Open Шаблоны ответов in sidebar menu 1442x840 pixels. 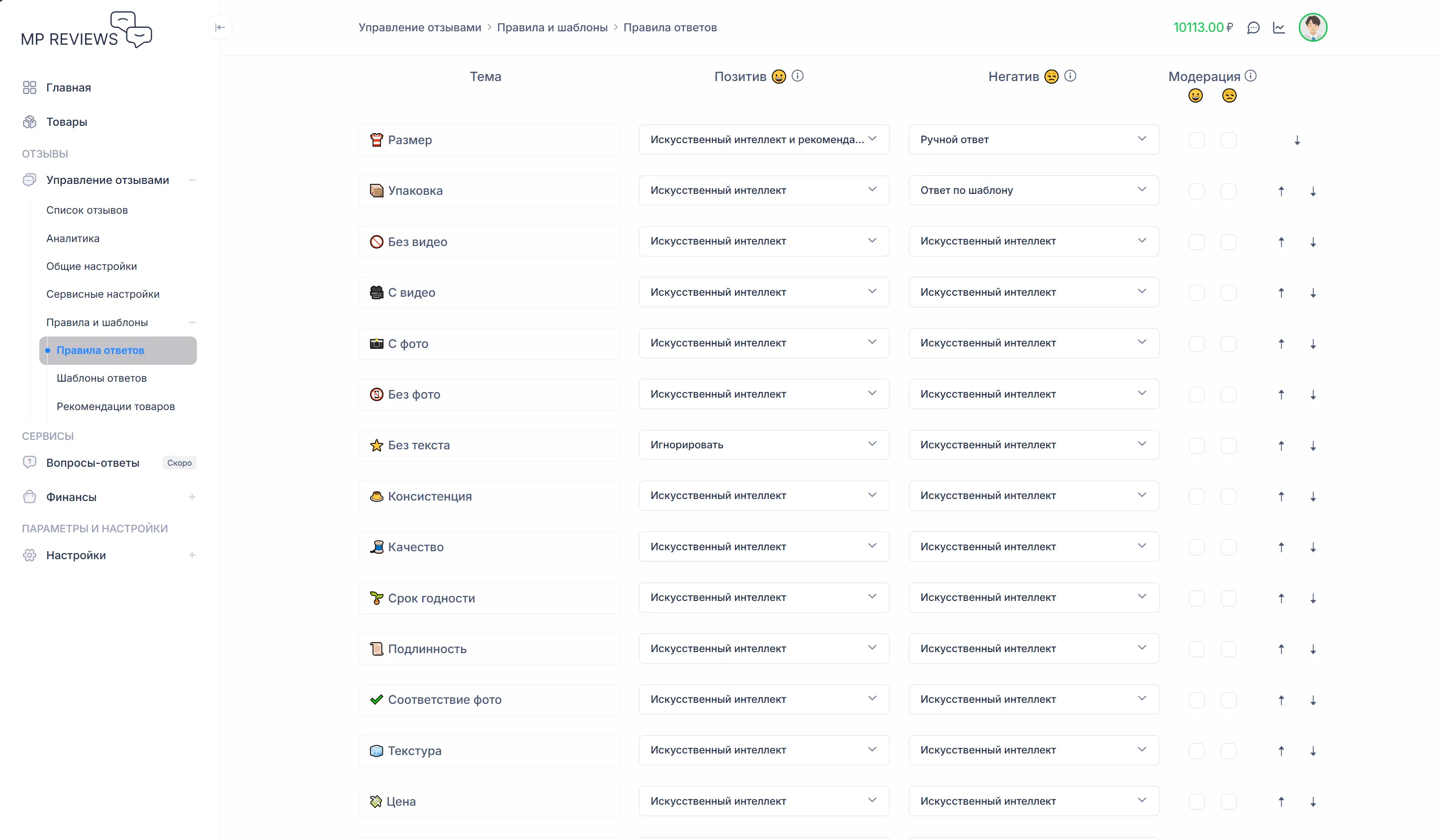click(x=101, y=378)
